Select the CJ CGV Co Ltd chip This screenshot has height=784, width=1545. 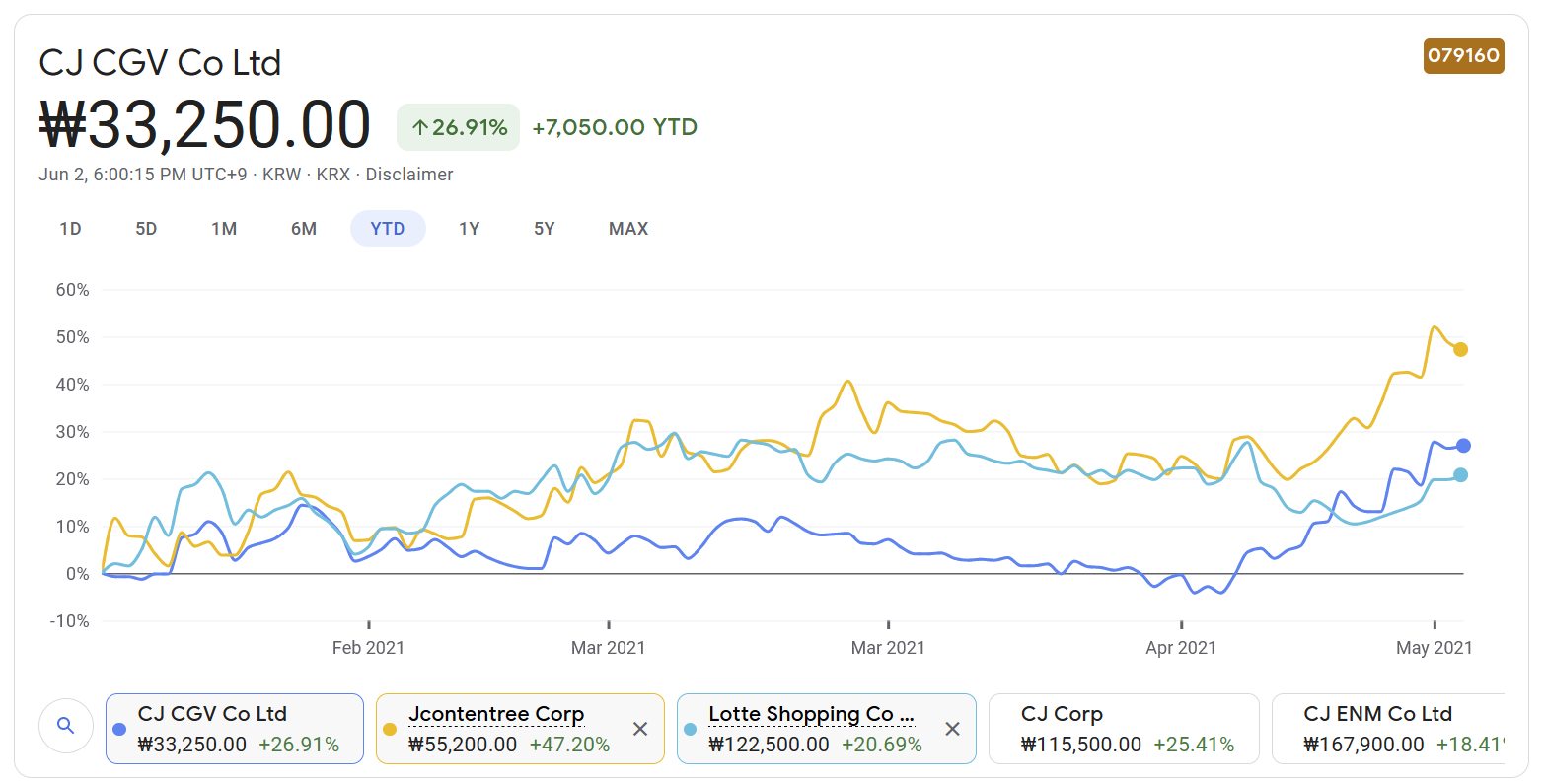click(x=235, y=729)
